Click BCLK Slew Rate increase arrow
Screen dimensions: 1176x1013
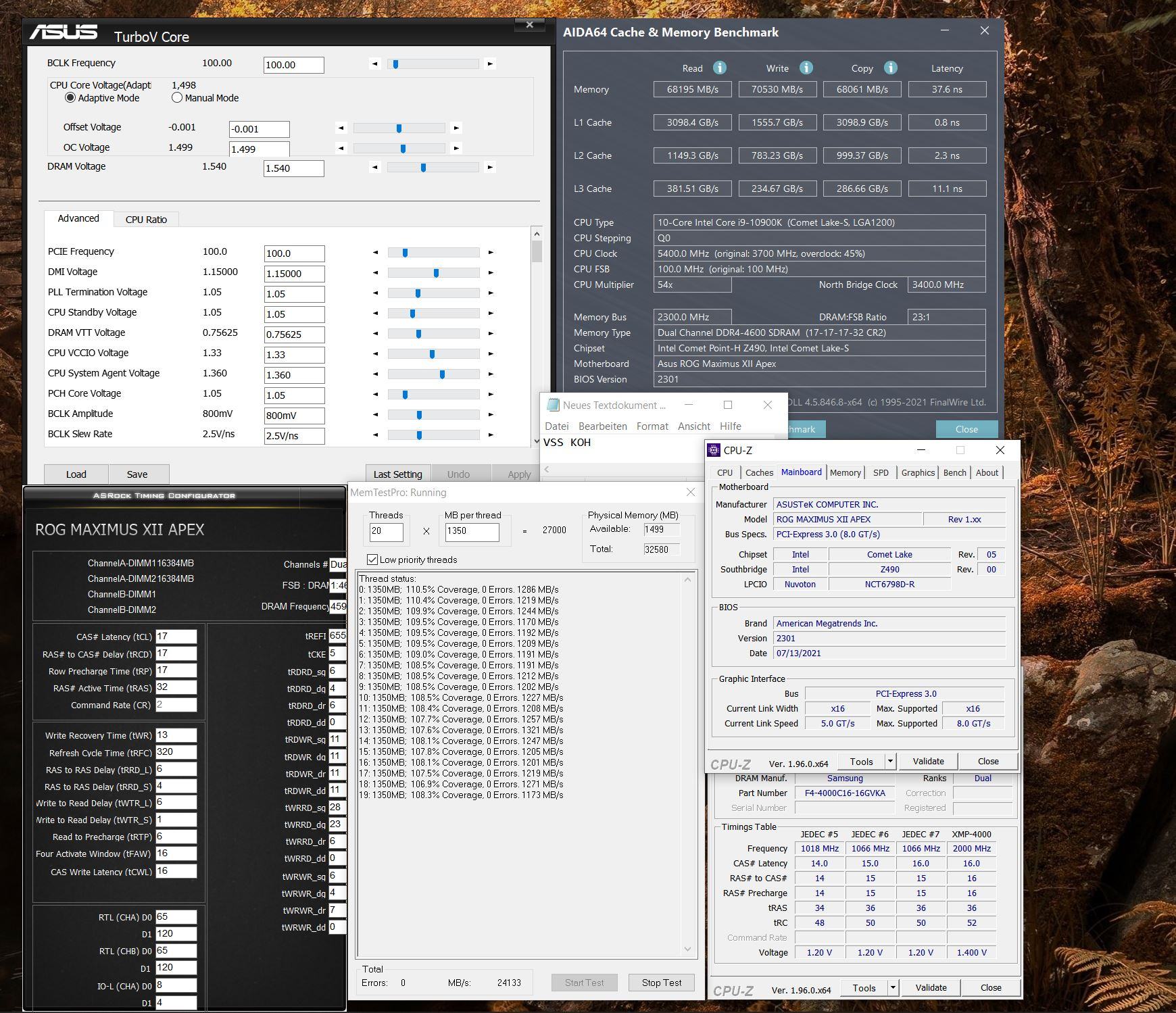[x=491, y=435]
